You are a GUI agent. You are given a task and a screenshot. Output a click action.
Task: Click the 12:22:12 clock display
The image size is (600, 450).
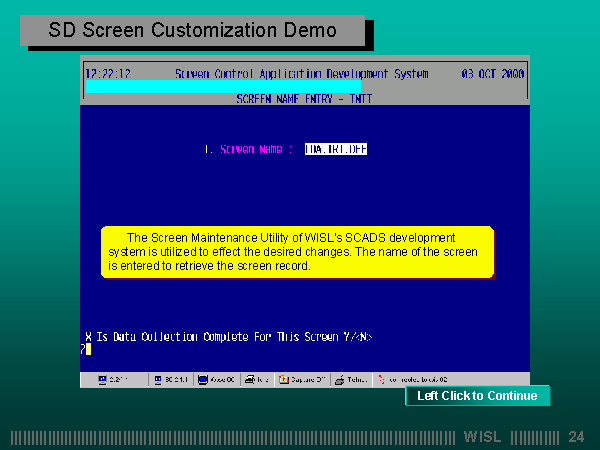[x=108, y=74]
